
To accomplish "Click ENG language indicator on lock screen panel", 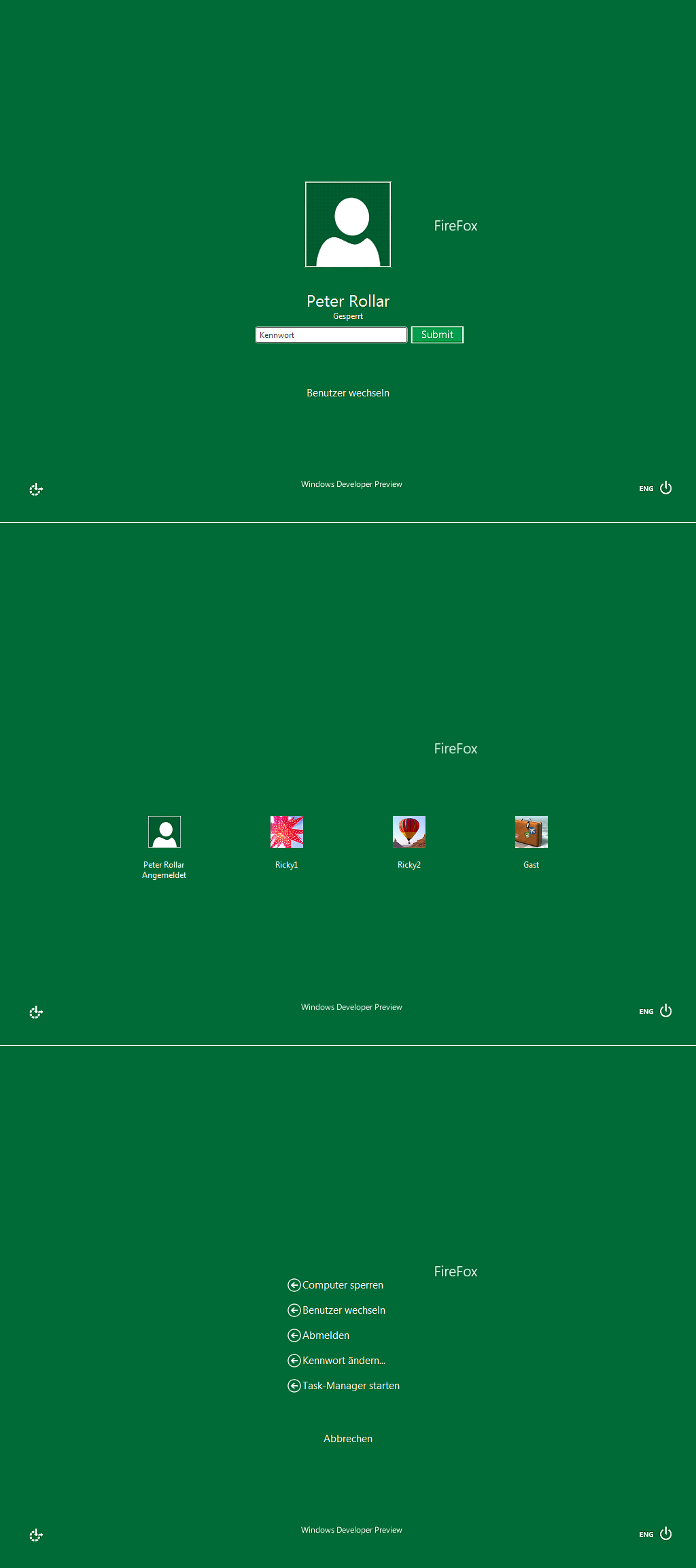I will [646, 489].
